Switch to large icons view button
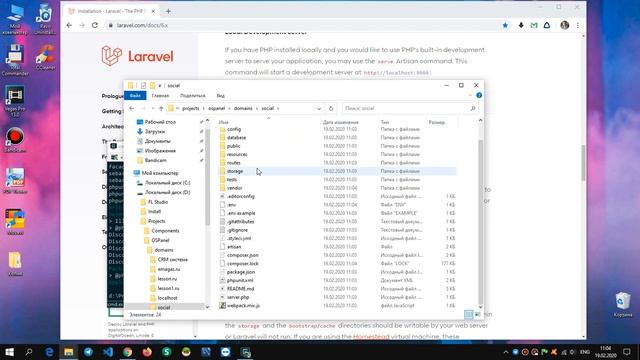Image resolution: width=640 pixels, height=360 pixels. point(478,314)
